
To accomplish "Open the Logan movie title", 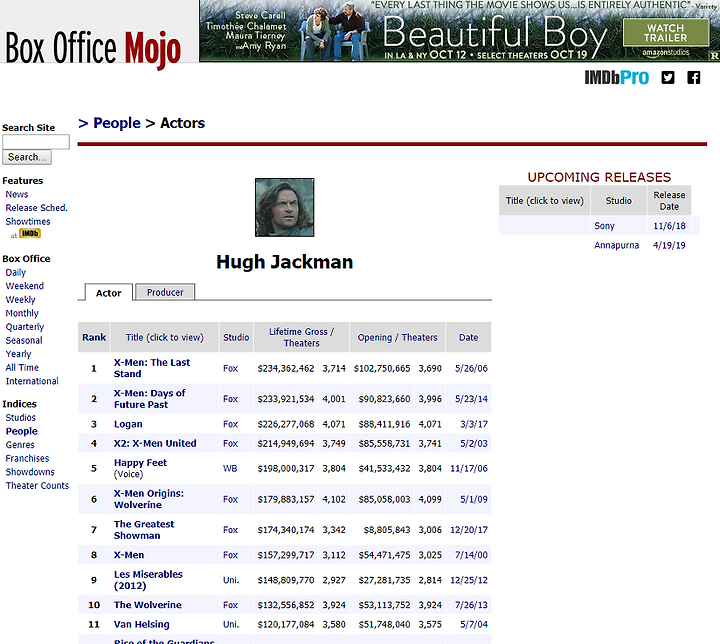I will 128,424.
